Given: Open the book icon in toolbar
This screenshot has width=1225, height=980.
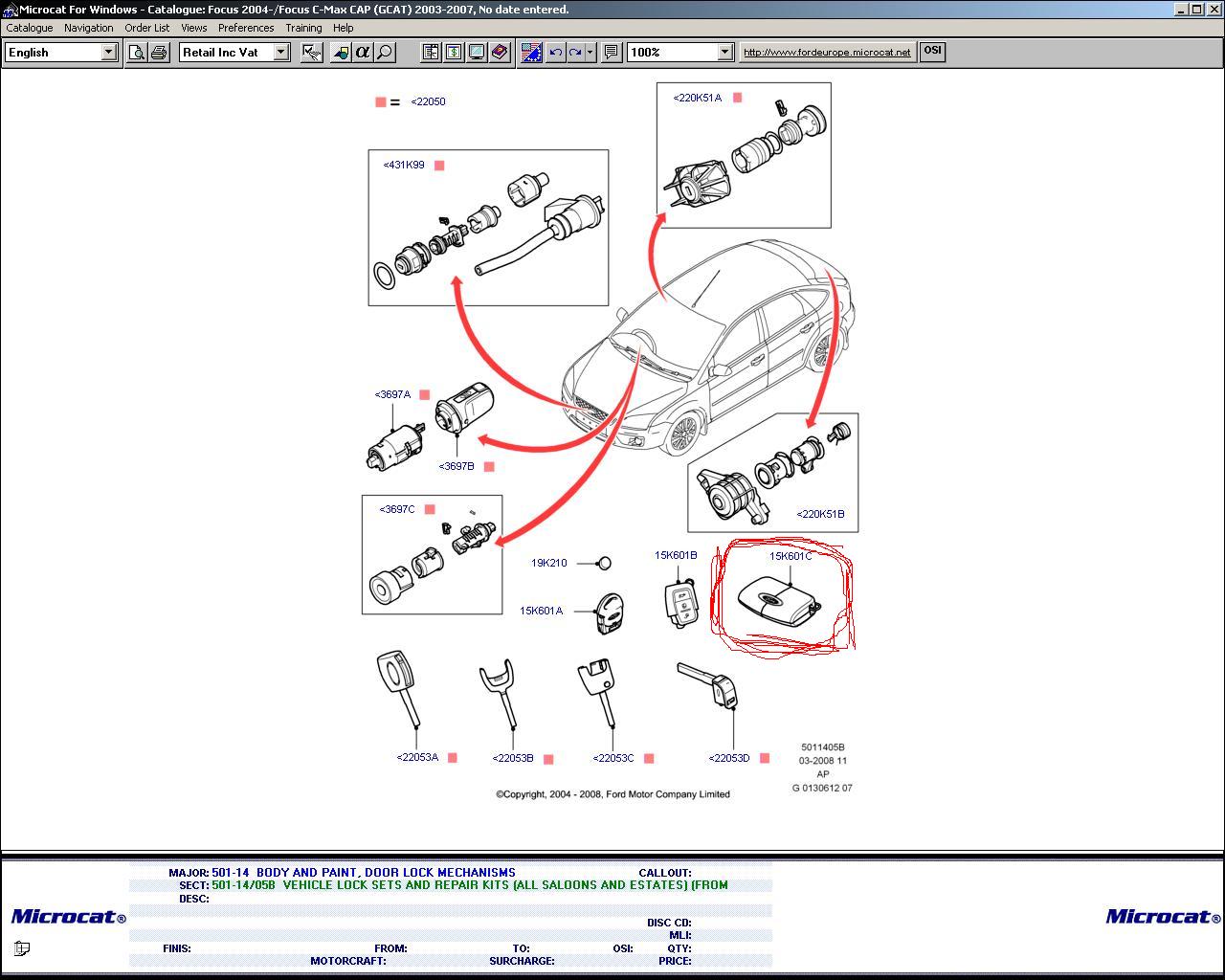Looking at the screenshot, I should click(x=500, y=53).
